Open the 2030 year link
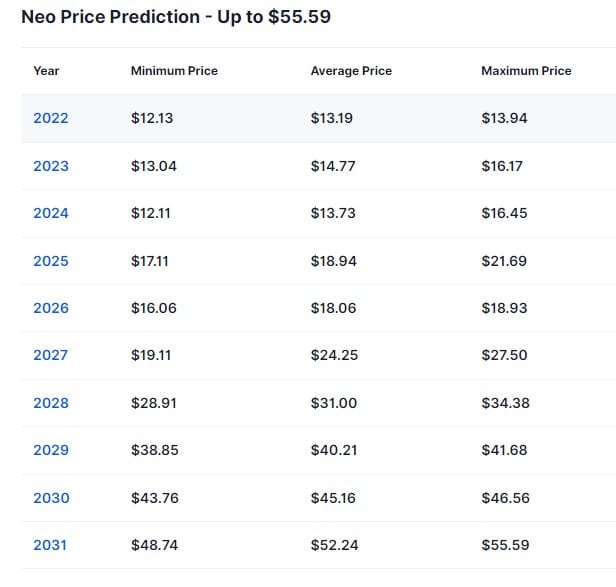The width and height of the screenshot is (616, 587). (x=51, y=498)
